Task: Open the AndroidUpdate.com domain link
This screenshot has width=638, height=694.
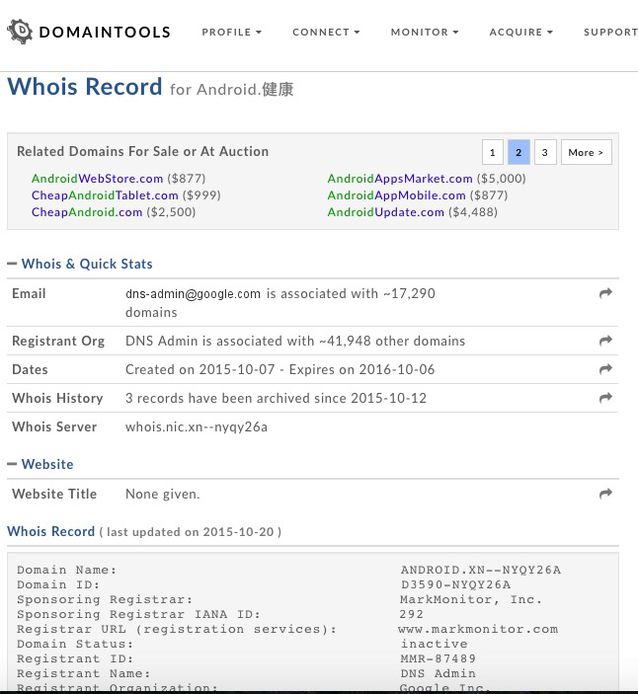Action: (x=385, y=212)
